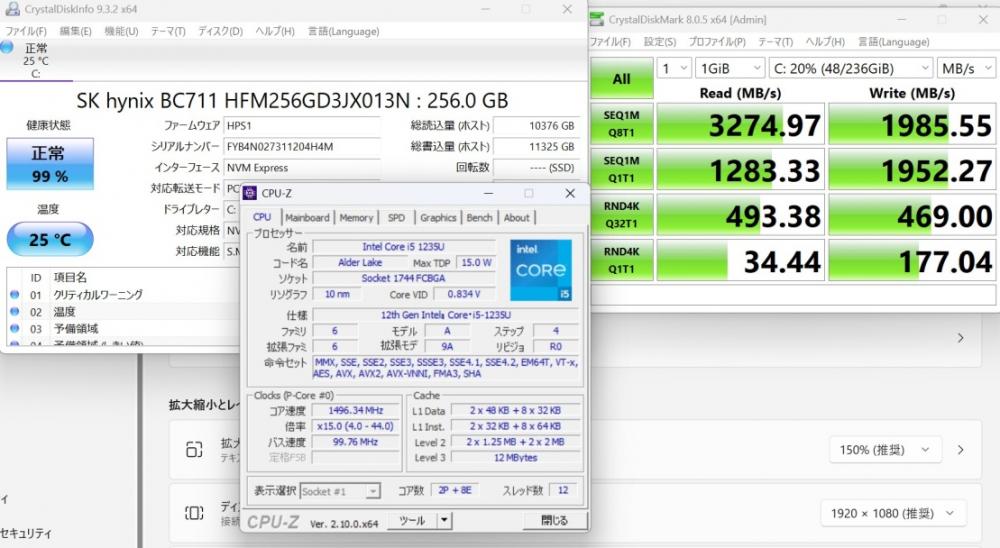The width and height of the screenshot is (1000, 548).
Task: Expand the scale setting chevron beside 150%
Action: [960, 450]
